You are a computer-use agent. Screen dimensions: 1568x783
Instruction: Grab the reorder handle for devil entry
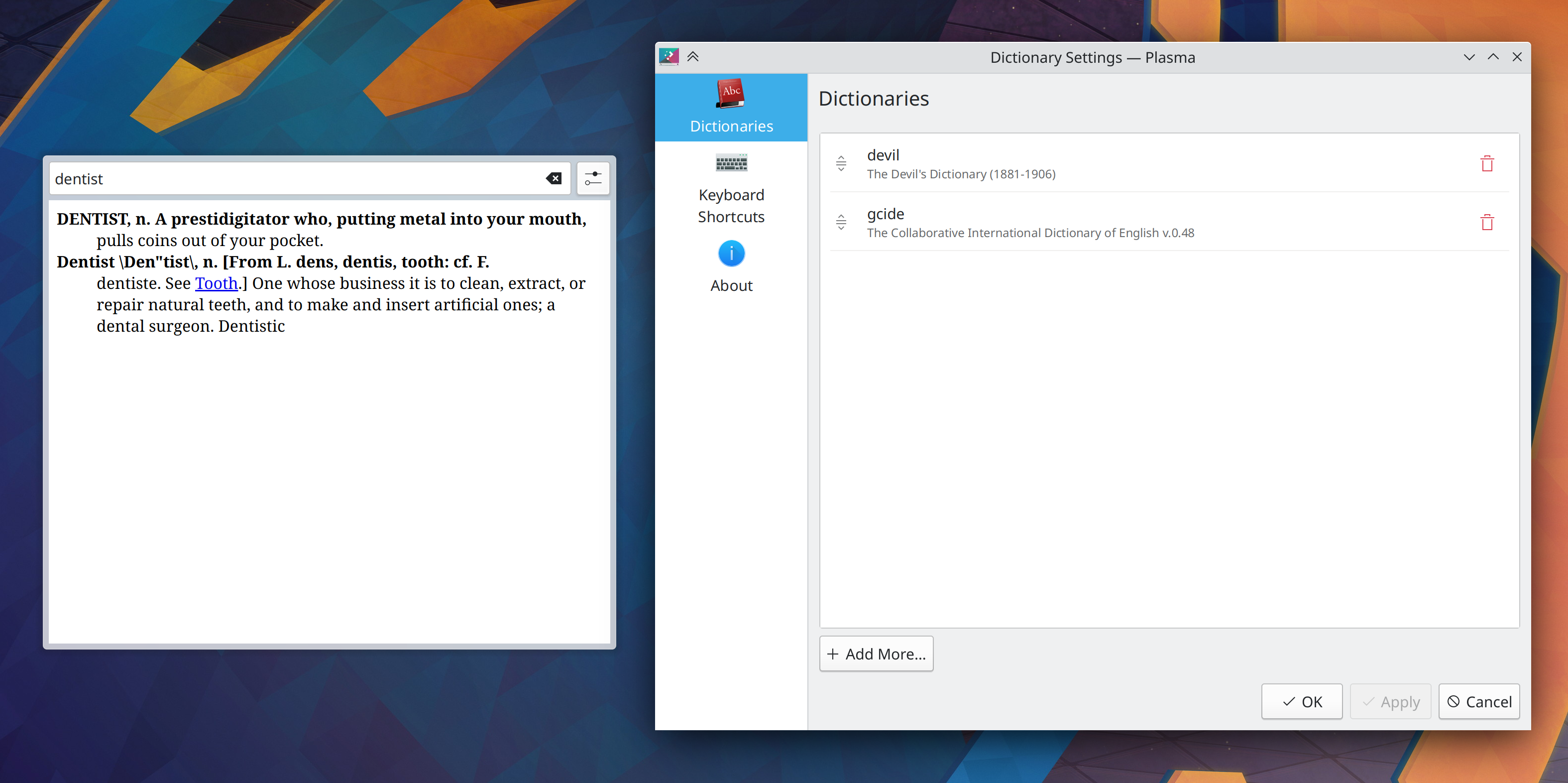(841, 163)
